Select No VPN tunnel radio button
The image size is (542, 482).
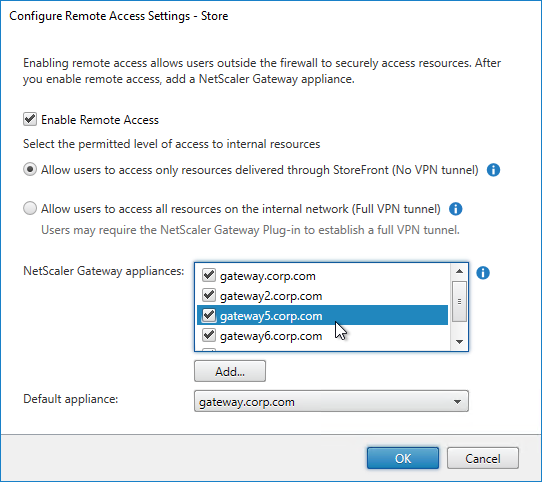(x=30, y=170)
